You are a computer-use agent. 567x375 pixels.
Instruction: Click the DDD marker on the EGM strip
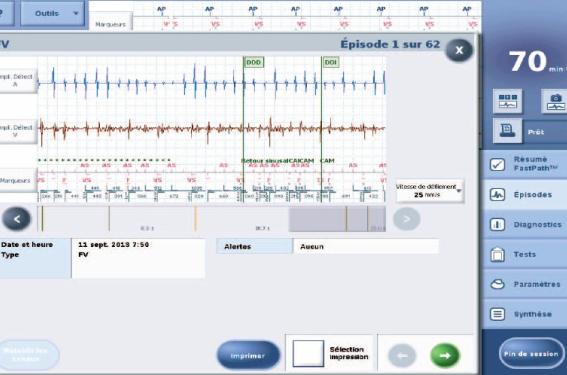253,62
